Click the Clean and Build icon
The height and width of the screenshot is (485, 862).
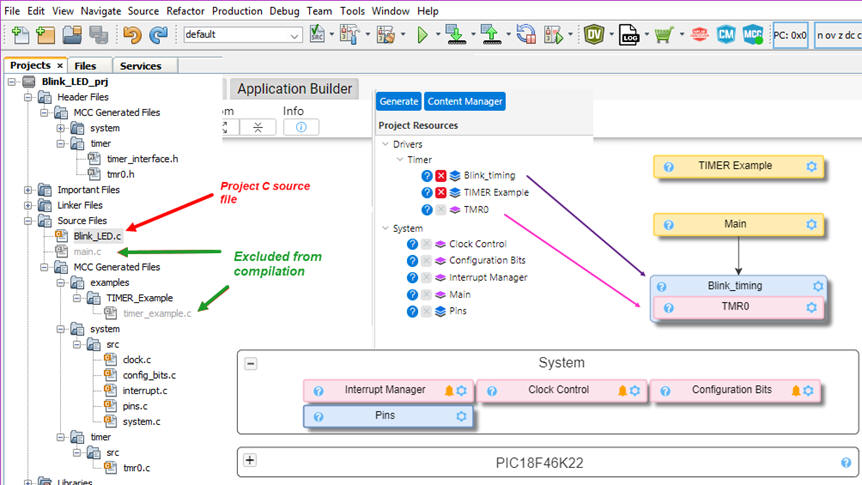pos(385,35)
